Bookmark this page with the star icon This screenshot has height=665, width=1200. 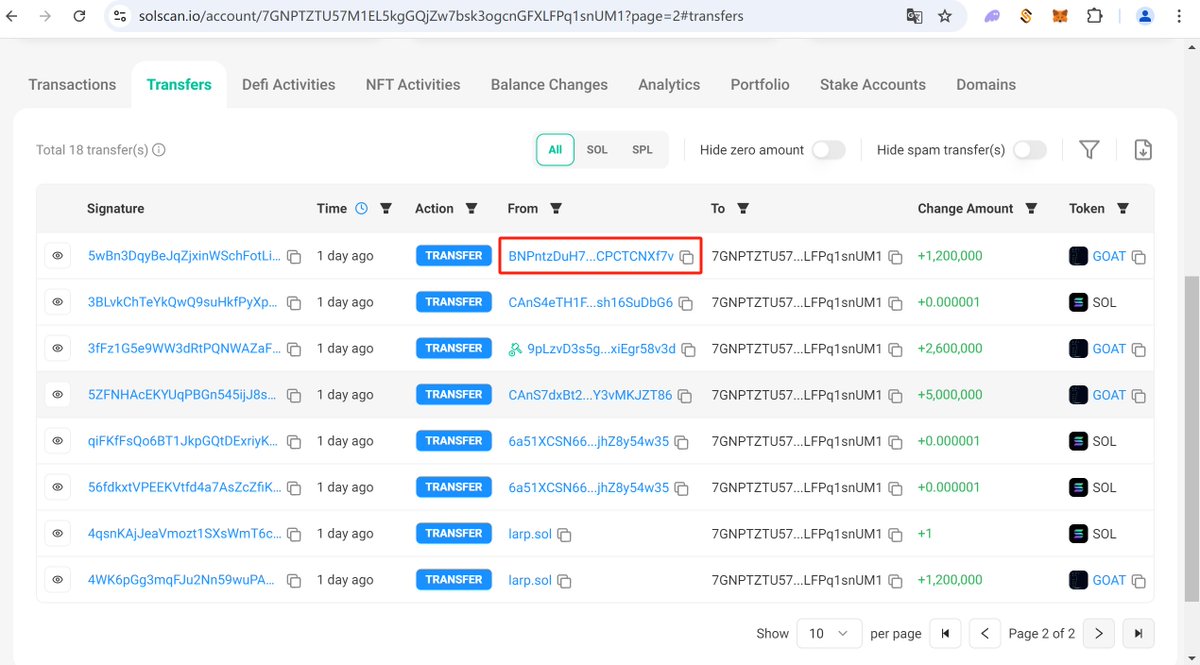pos(945,16)
